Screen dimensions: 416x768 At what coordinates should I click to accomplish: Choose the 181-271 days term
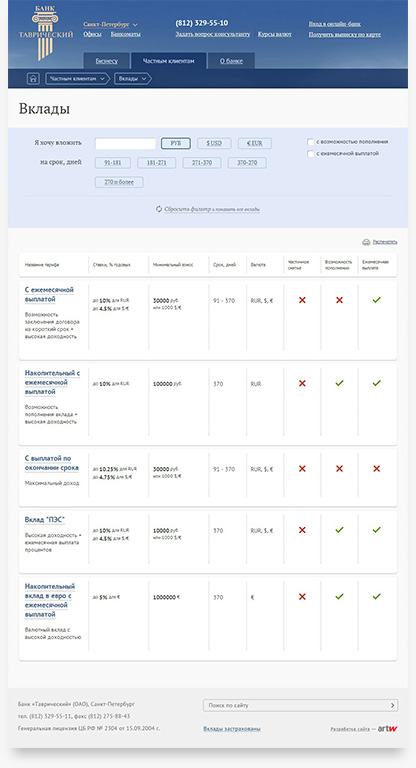pos(157,163)
